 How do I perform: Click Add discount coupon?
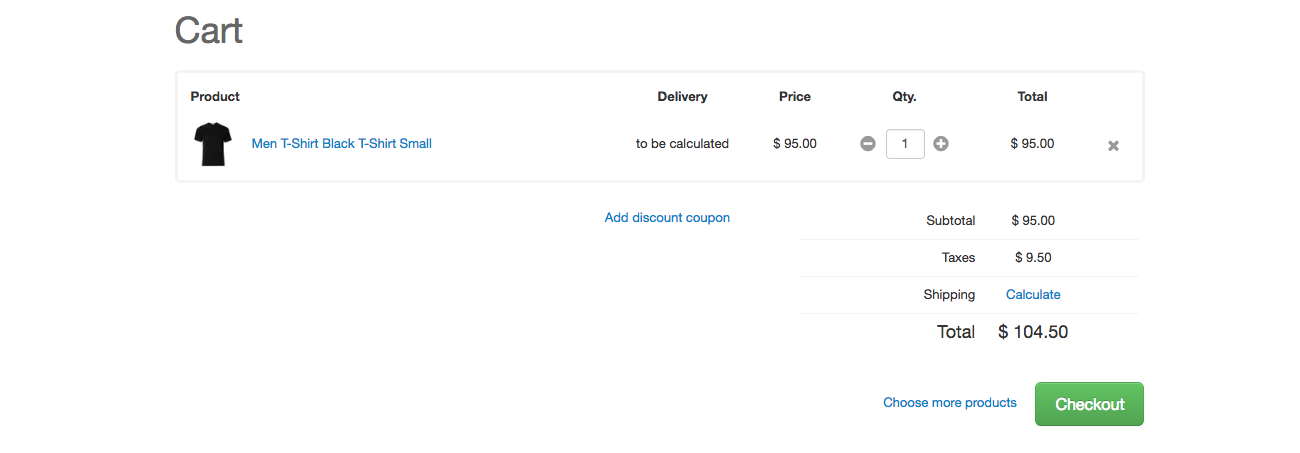(667, 218)
